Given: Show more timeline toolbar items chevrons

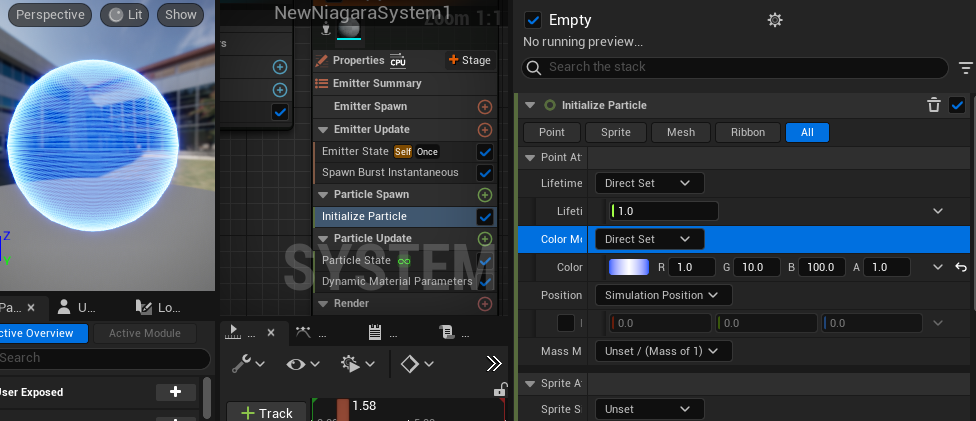Looking at the screenshot, I should click(494, 364).
